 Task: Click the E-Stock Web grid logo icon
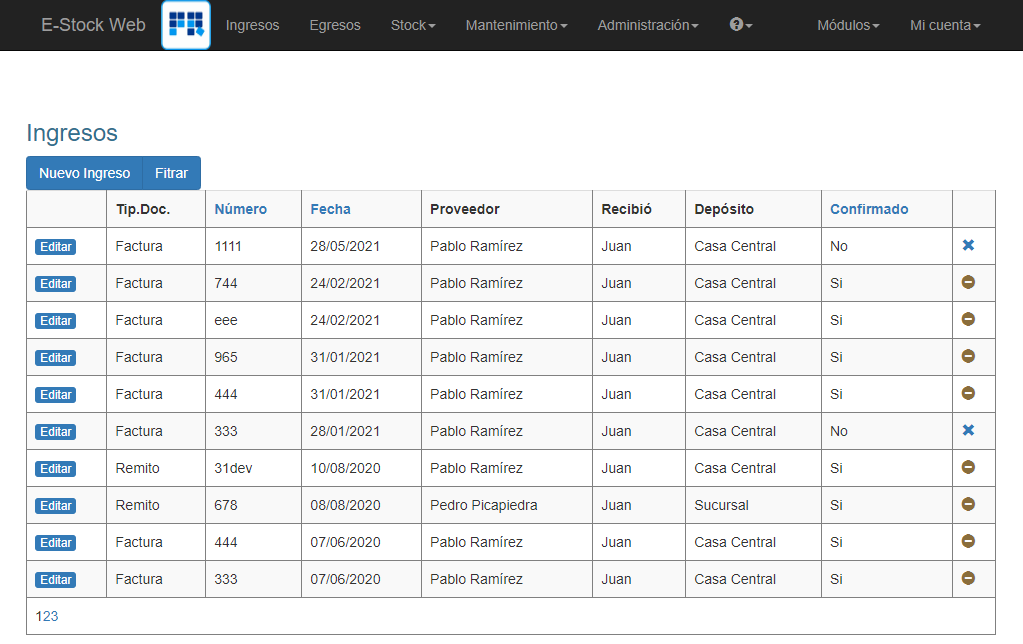(x=185, y=25)
